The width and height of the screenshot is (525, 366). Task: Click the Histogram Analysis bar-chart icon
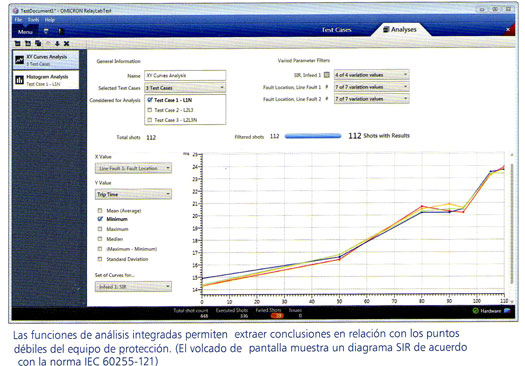[19, 80]
